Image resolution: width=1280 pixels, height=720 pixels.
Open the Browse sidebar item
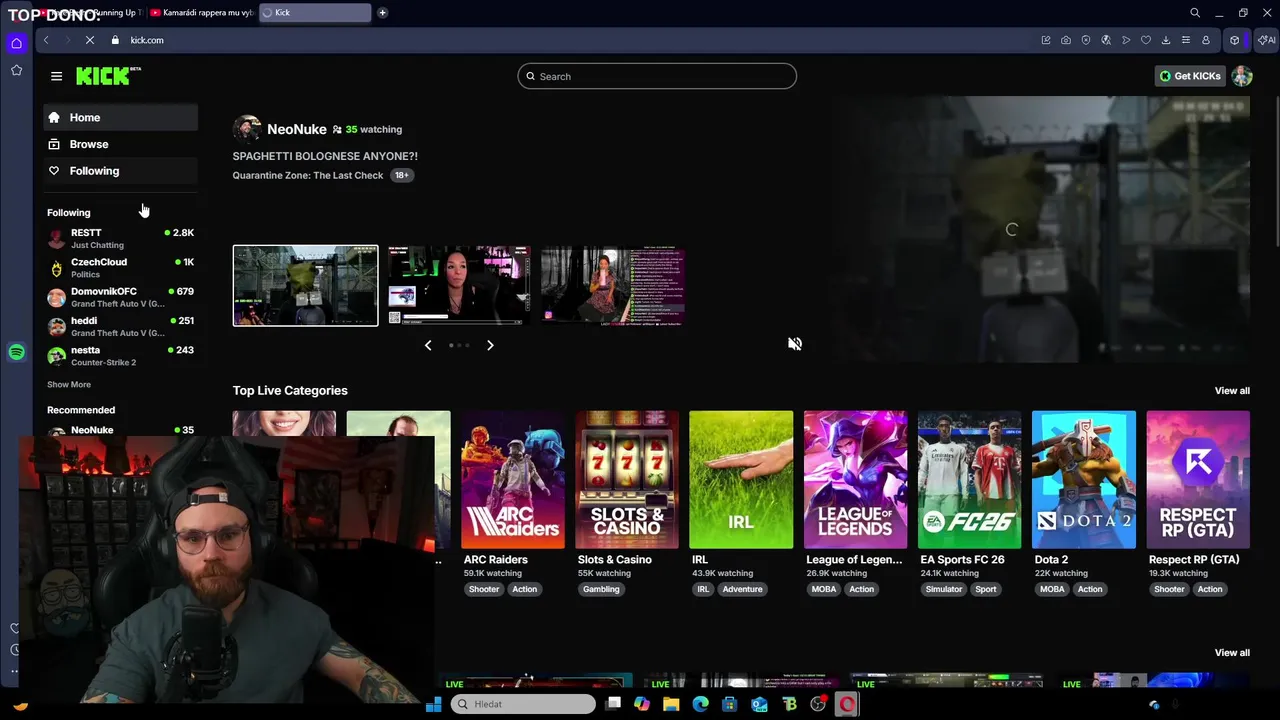pos(121,144)
